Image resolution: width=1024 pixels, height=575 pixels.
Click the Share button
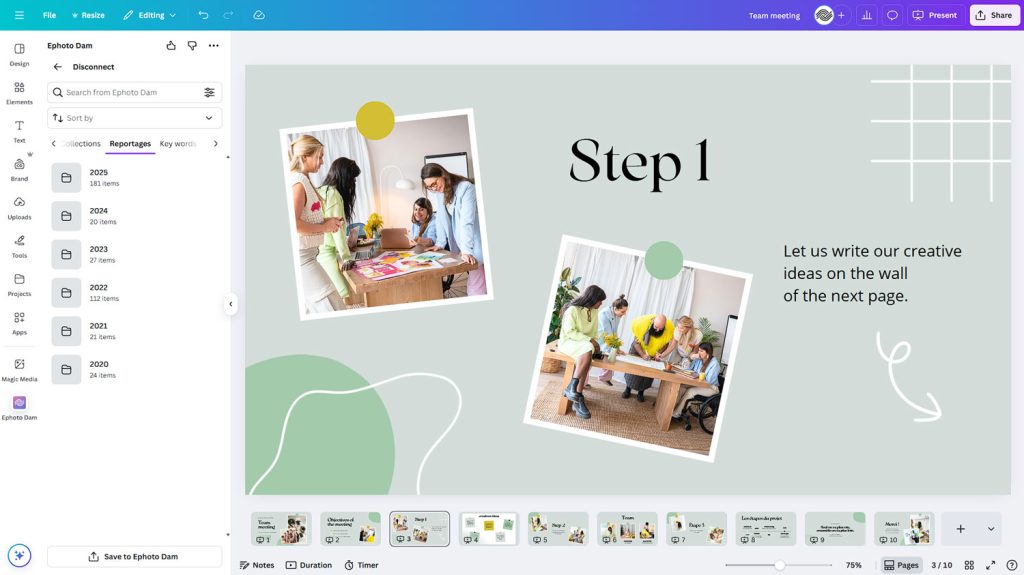(993, 15)
